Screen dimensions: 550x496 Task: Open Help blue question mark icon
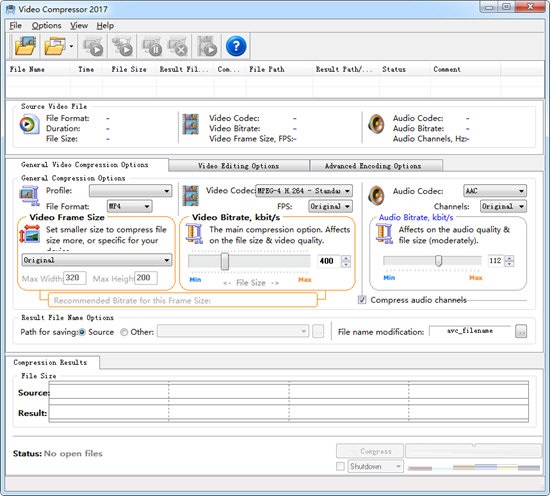click(236, 46)
